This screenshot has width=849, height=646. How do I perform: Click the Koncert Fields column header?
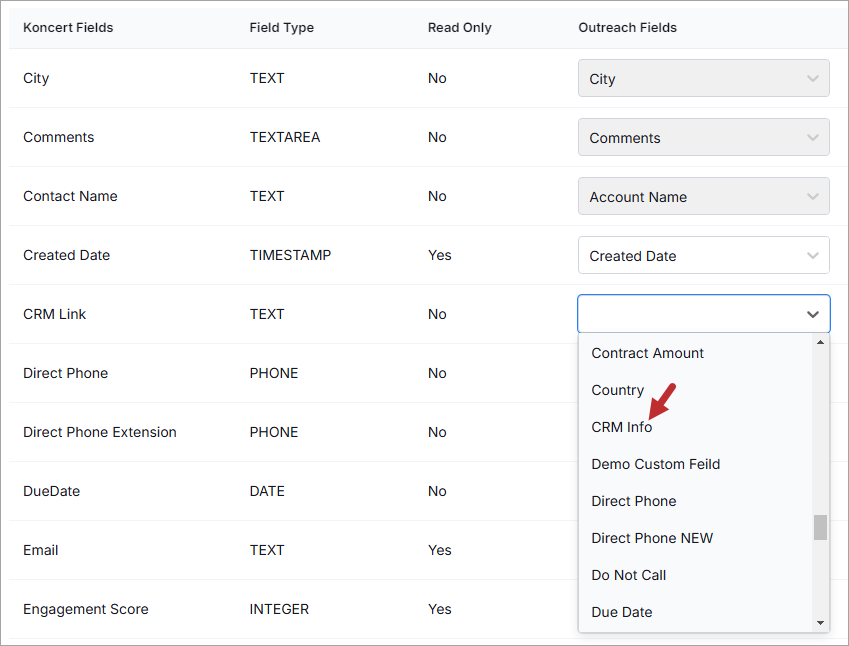[x=68, y=28]
